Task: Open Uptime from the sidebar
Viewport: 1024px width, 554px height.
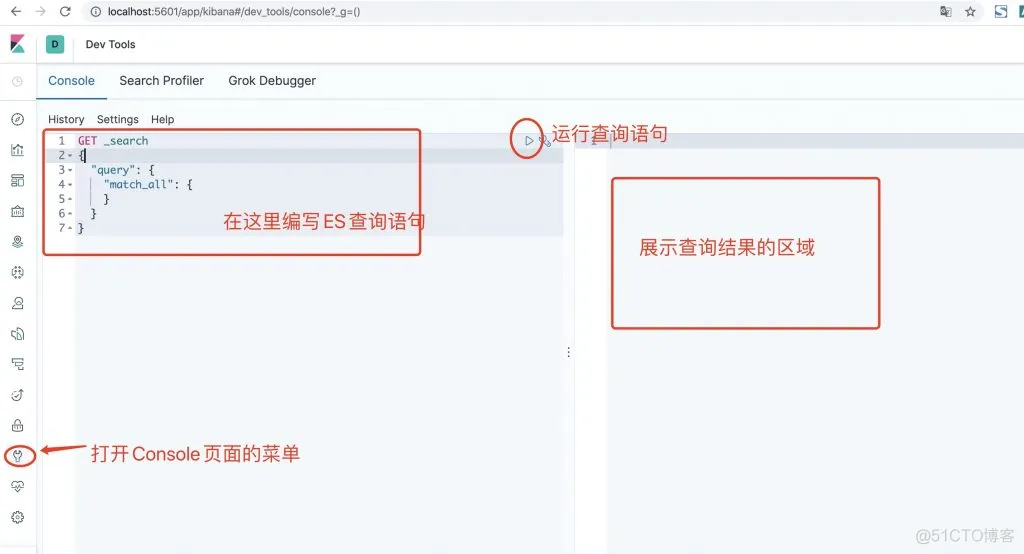Action: pyautogui.click(x=18, y=395)
